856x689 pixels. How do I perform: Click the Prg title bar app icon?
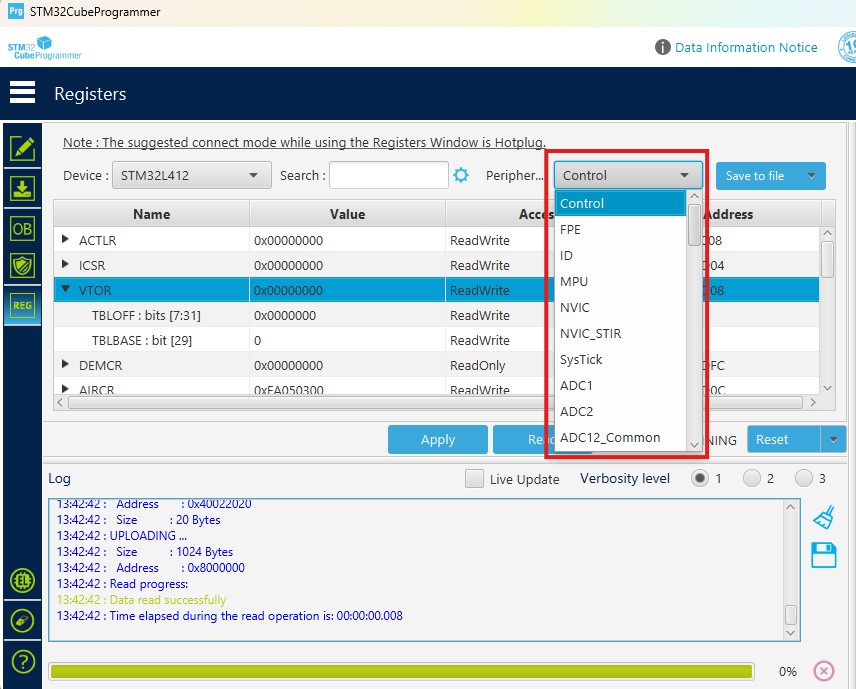pos(16,11)
